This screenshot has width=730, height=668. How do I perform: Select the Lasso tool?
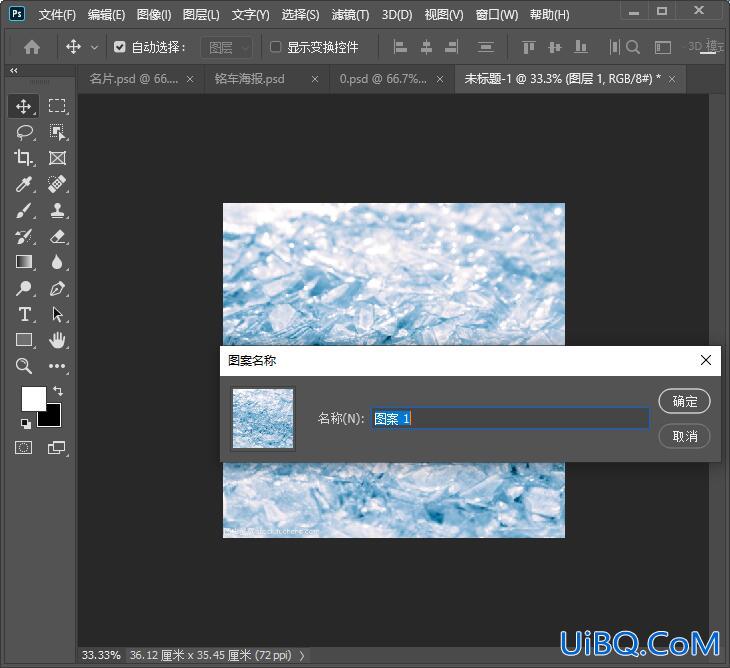[23, 132]
